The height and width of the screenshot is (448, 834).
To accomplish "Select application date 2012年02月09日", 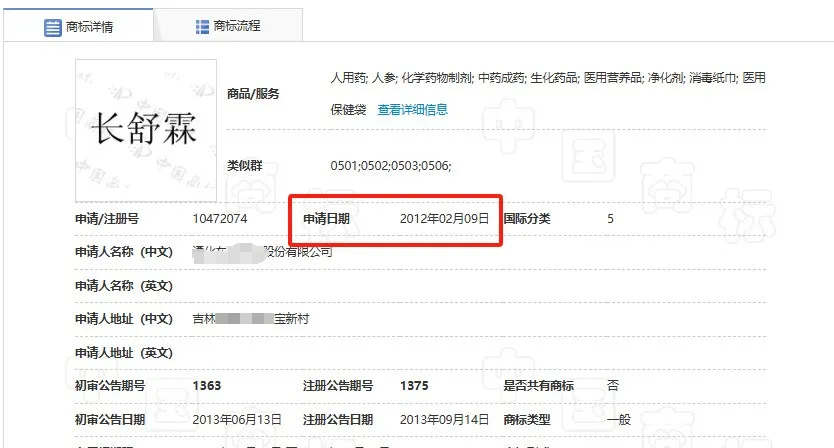I will click(444, 219).
